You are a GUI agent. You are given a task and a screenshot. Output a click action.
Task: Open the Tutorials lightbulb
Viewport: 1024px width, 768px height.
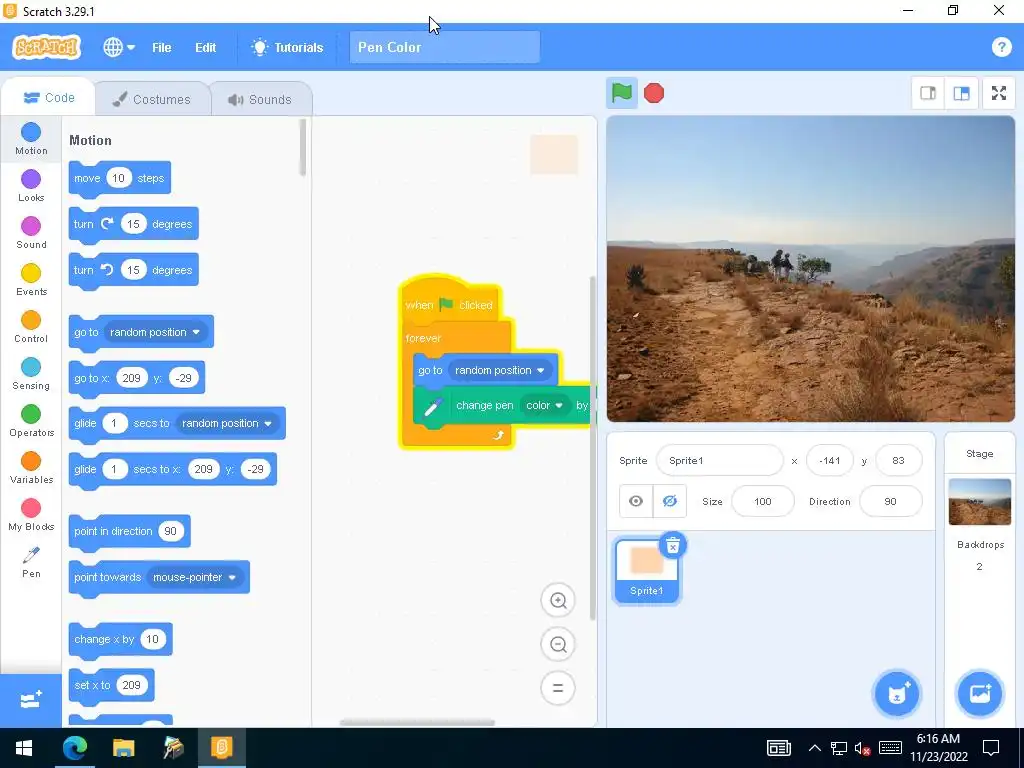(x=287, y=48)
